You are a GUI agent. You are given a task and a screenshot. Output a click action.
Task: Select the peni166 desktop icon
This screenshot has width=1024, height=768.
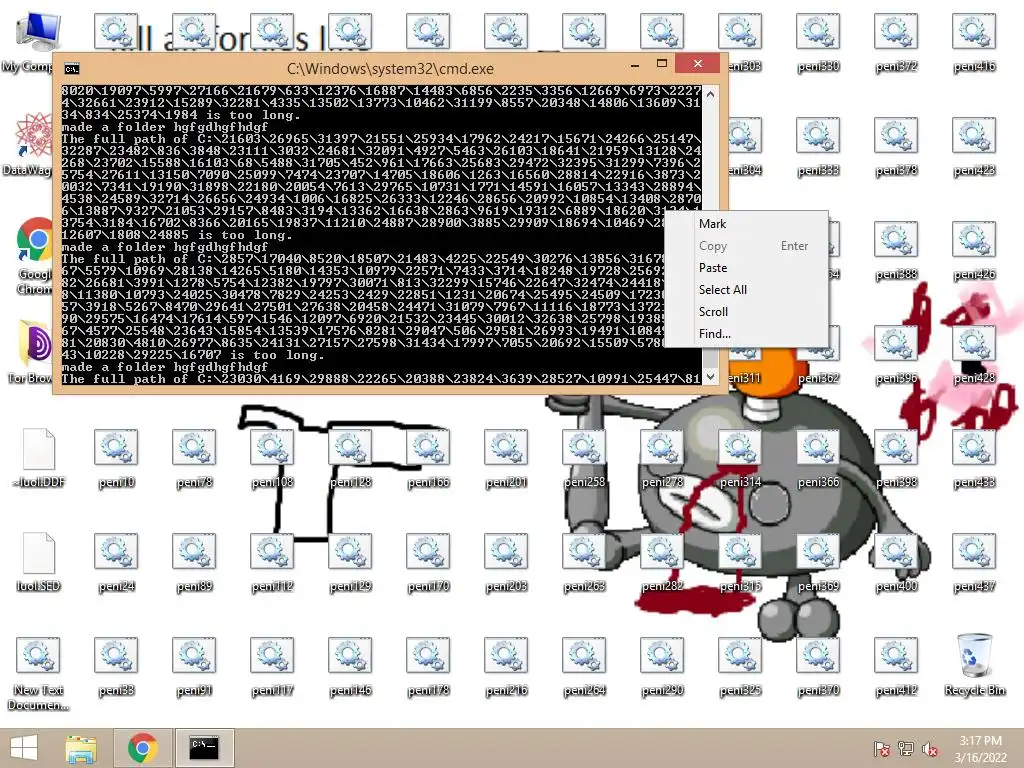(x=428, y=458)
